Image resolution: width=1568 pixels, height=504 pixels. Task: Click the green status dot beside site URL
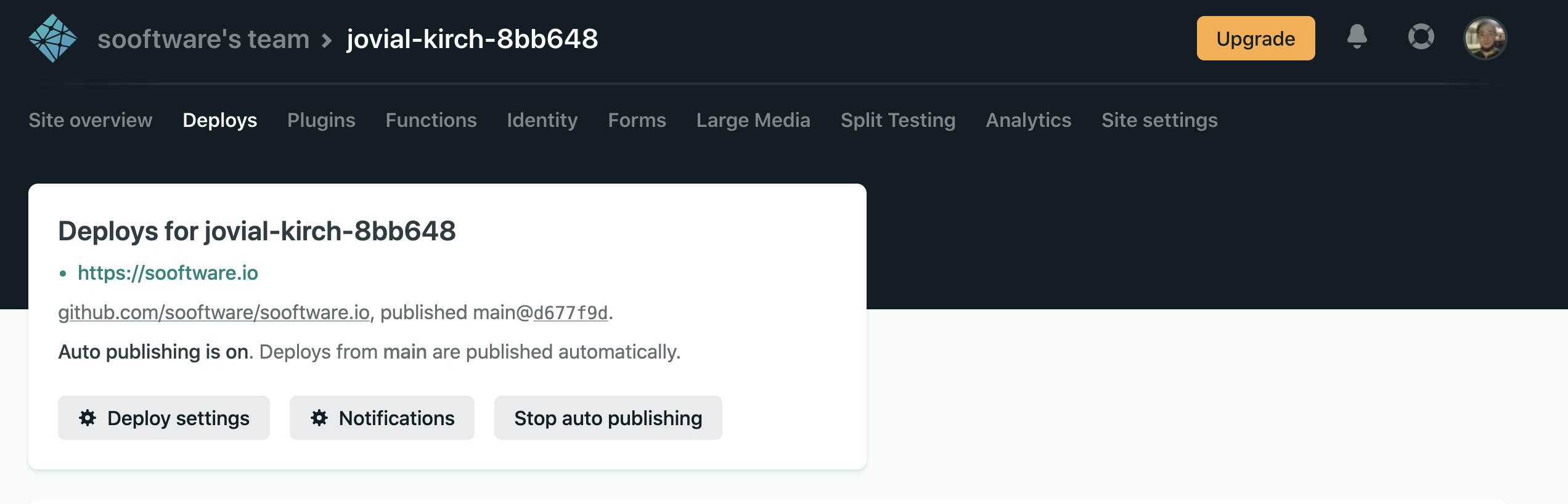[x=63, y=274]
